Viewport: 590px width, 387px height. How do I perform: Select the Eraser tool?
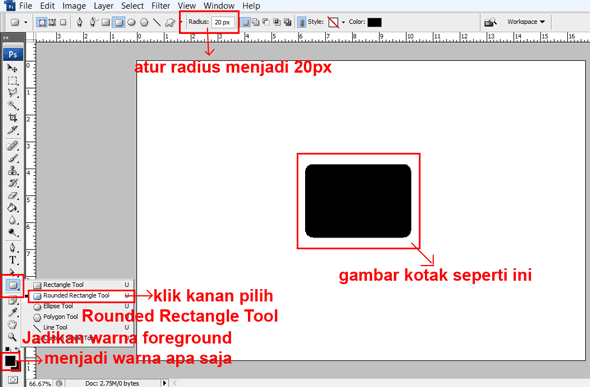click(12, 196)
